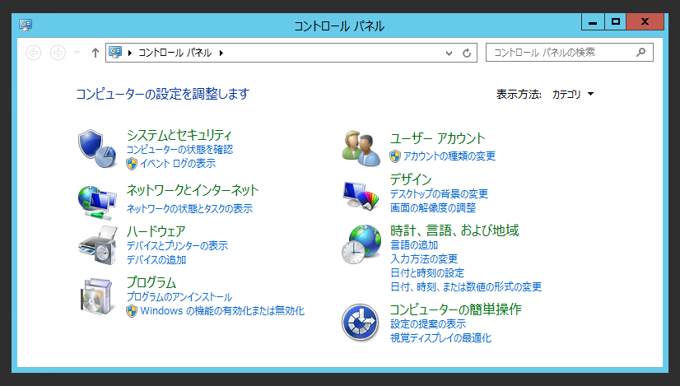Open ネットワークとインターネット category heading
The height and width of the screenshot is (386, 680).
tap(193, 190)
